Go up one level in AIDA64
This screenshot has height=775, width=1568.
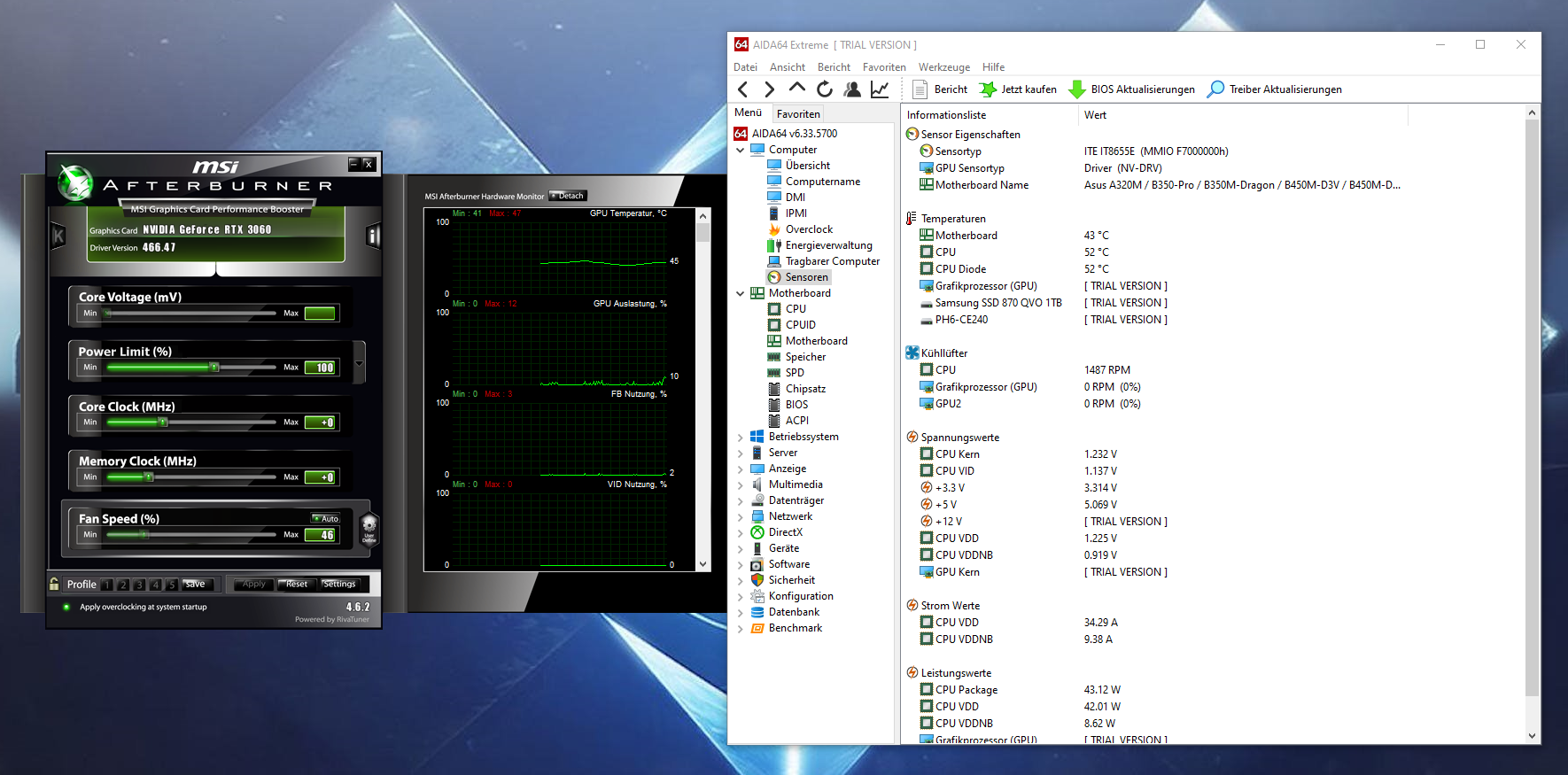click(x=797, y=89)
